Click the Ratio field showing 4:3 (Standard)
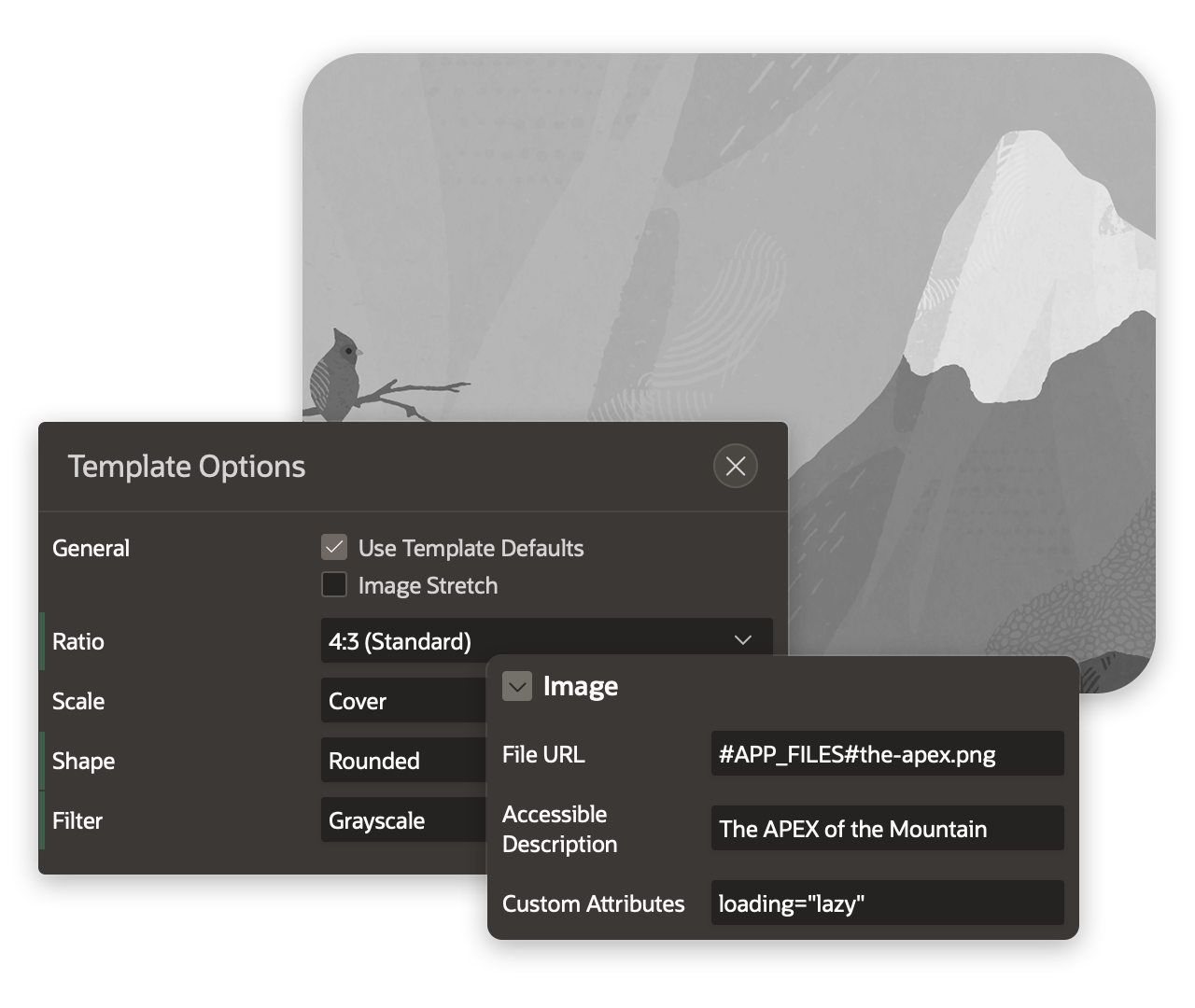The image size is (1195, 1008). (467, 641)
